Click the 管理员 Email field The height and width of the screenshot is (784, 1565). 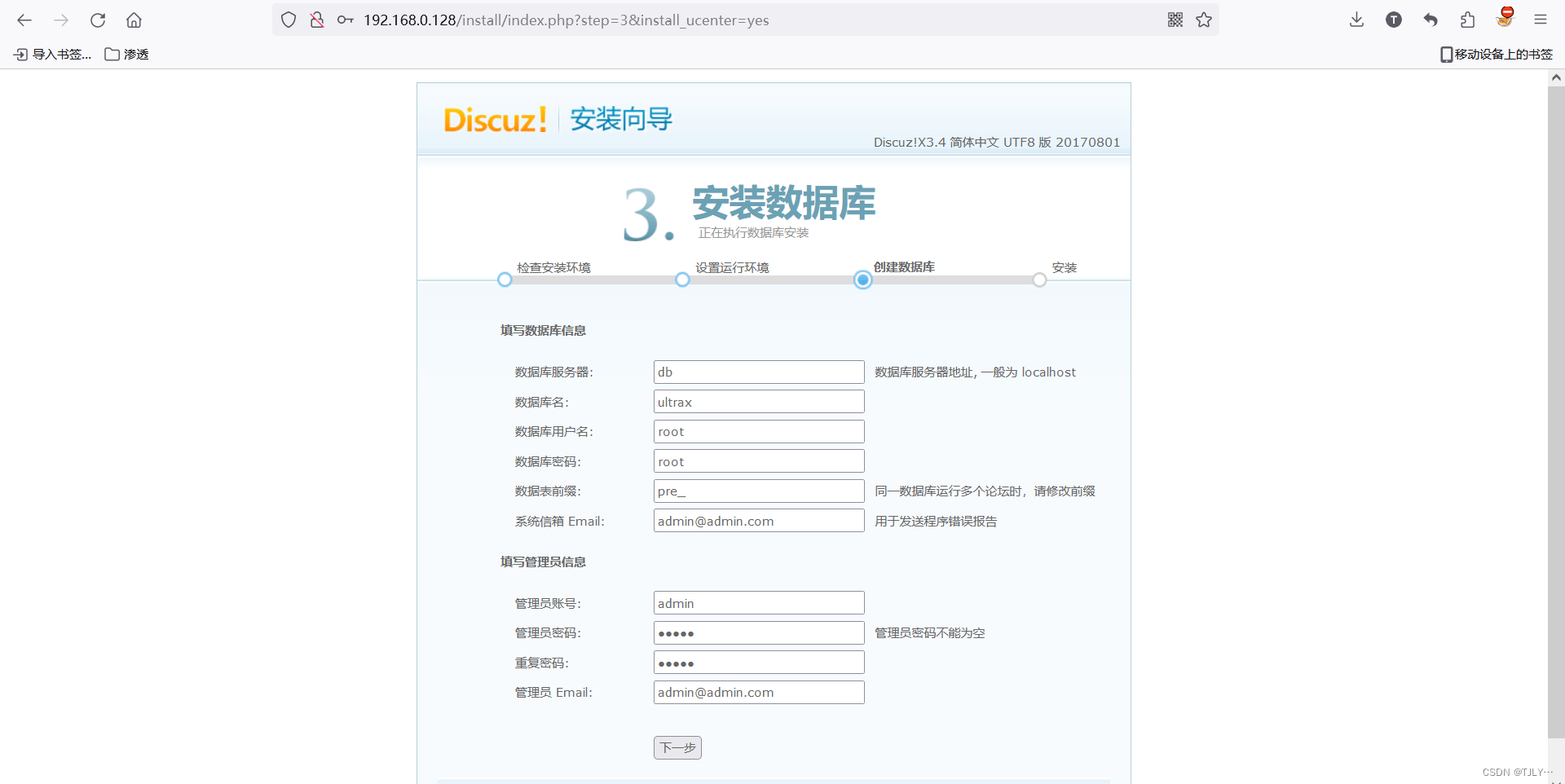(759, 693)
